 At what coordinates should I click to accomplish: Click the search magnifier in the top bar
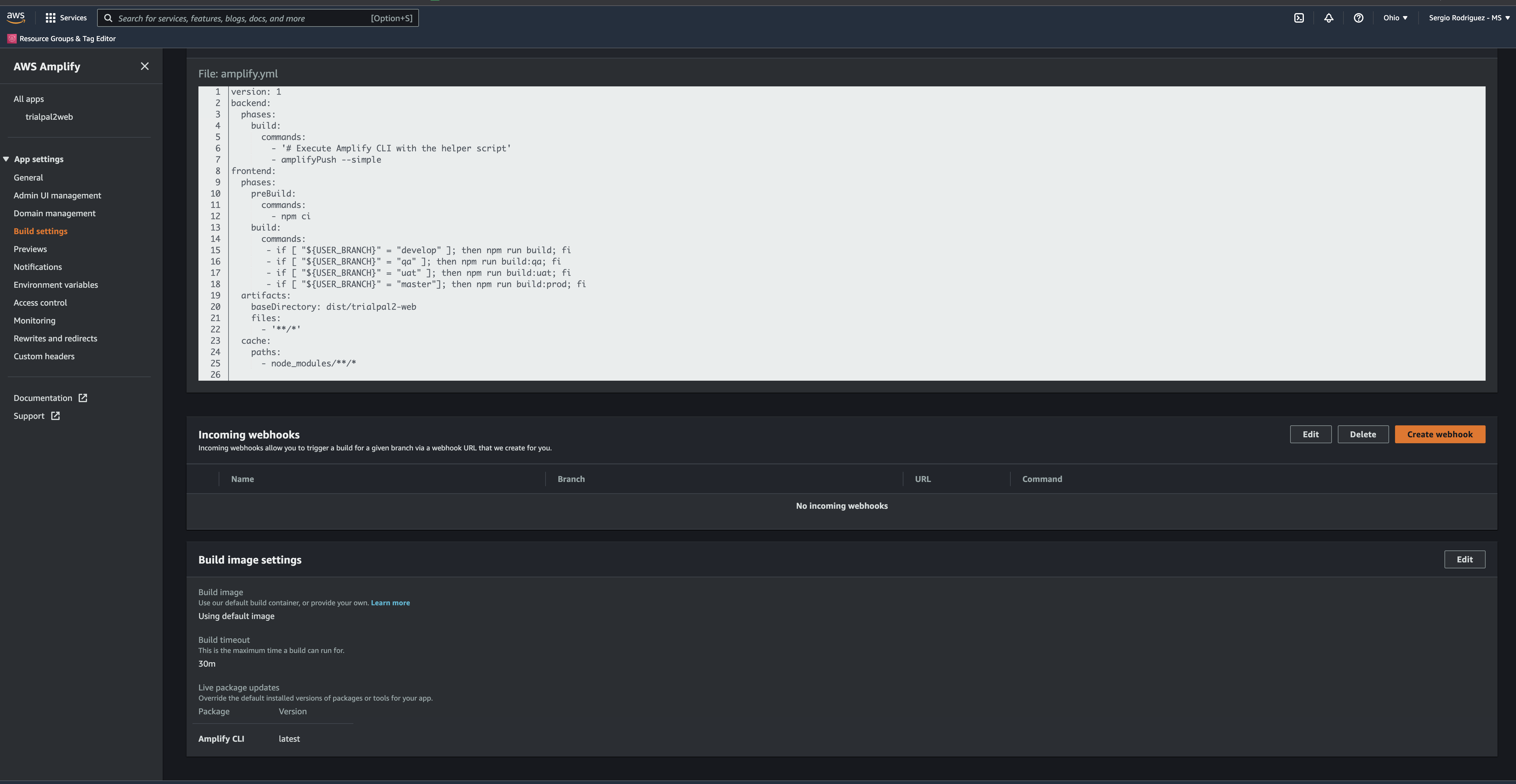[108, 18]
